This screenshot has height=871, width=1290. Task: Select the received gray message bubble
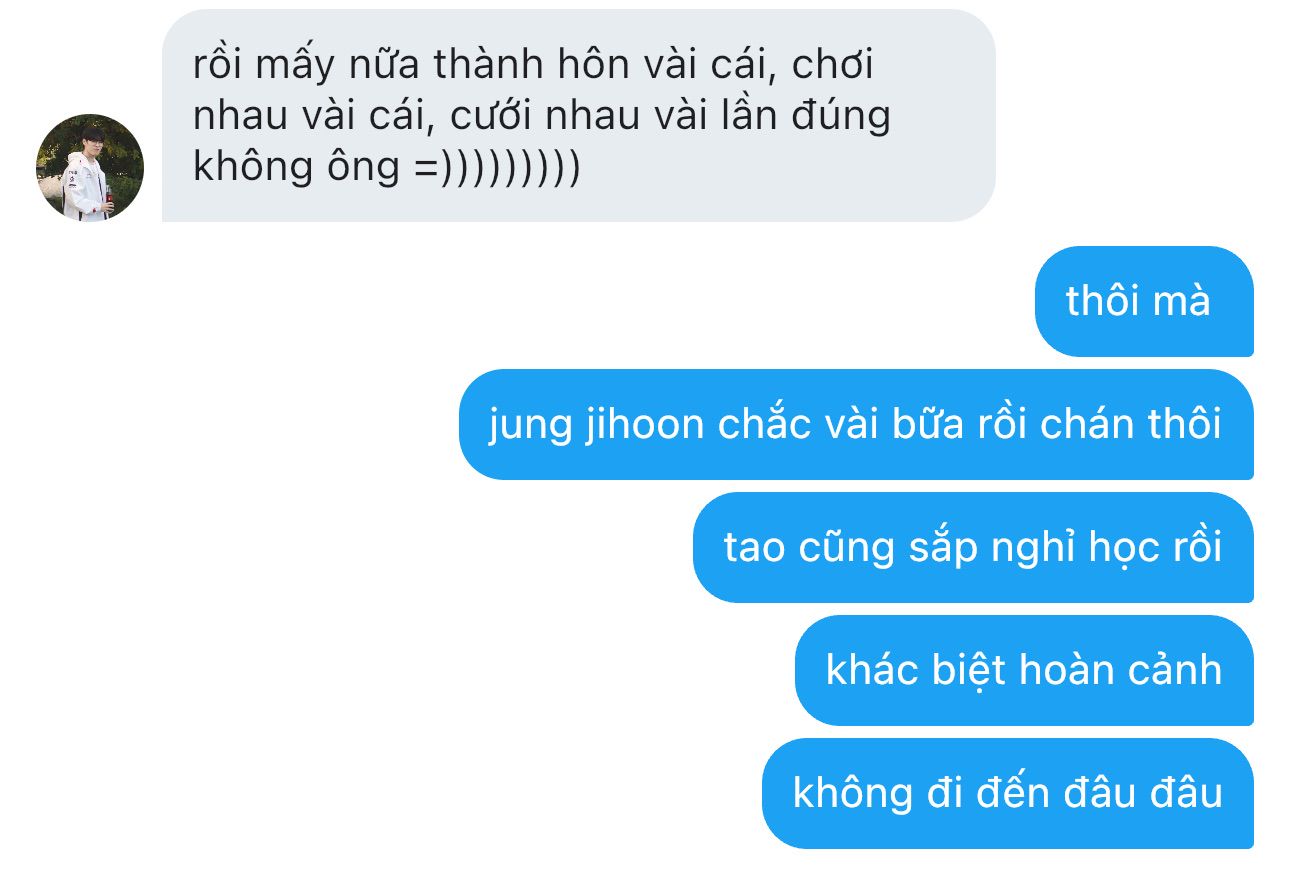[x=578, y=115]
